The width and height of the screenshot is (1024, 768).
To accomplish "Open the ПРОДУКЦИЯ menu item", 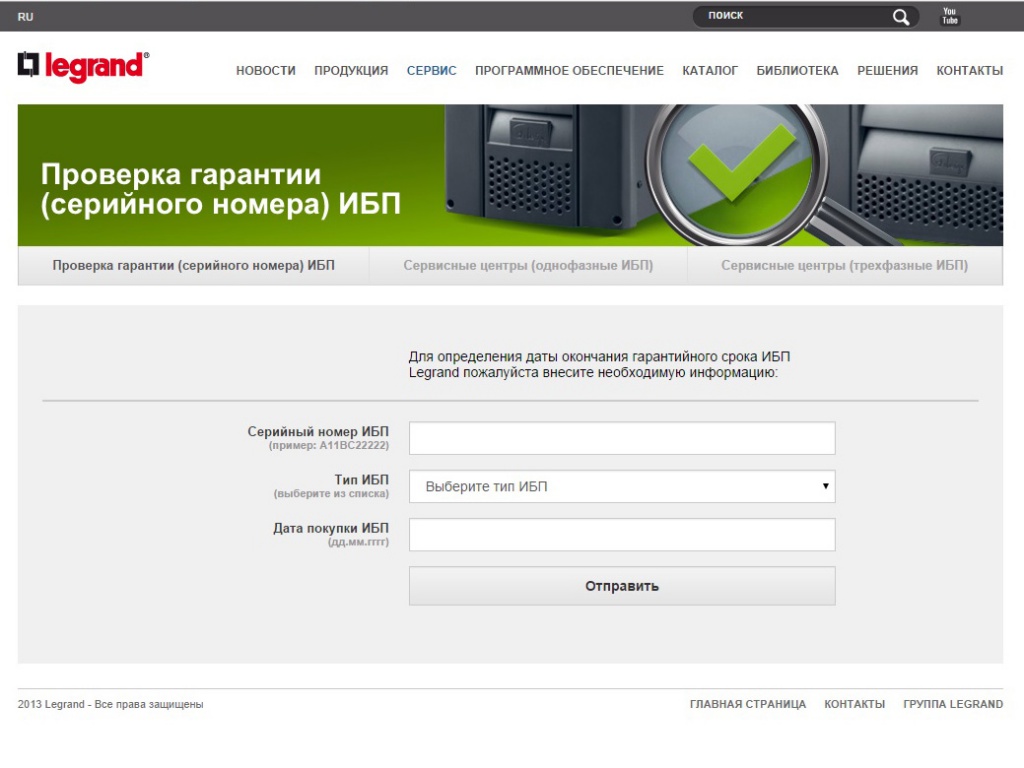I will (351, 71).
